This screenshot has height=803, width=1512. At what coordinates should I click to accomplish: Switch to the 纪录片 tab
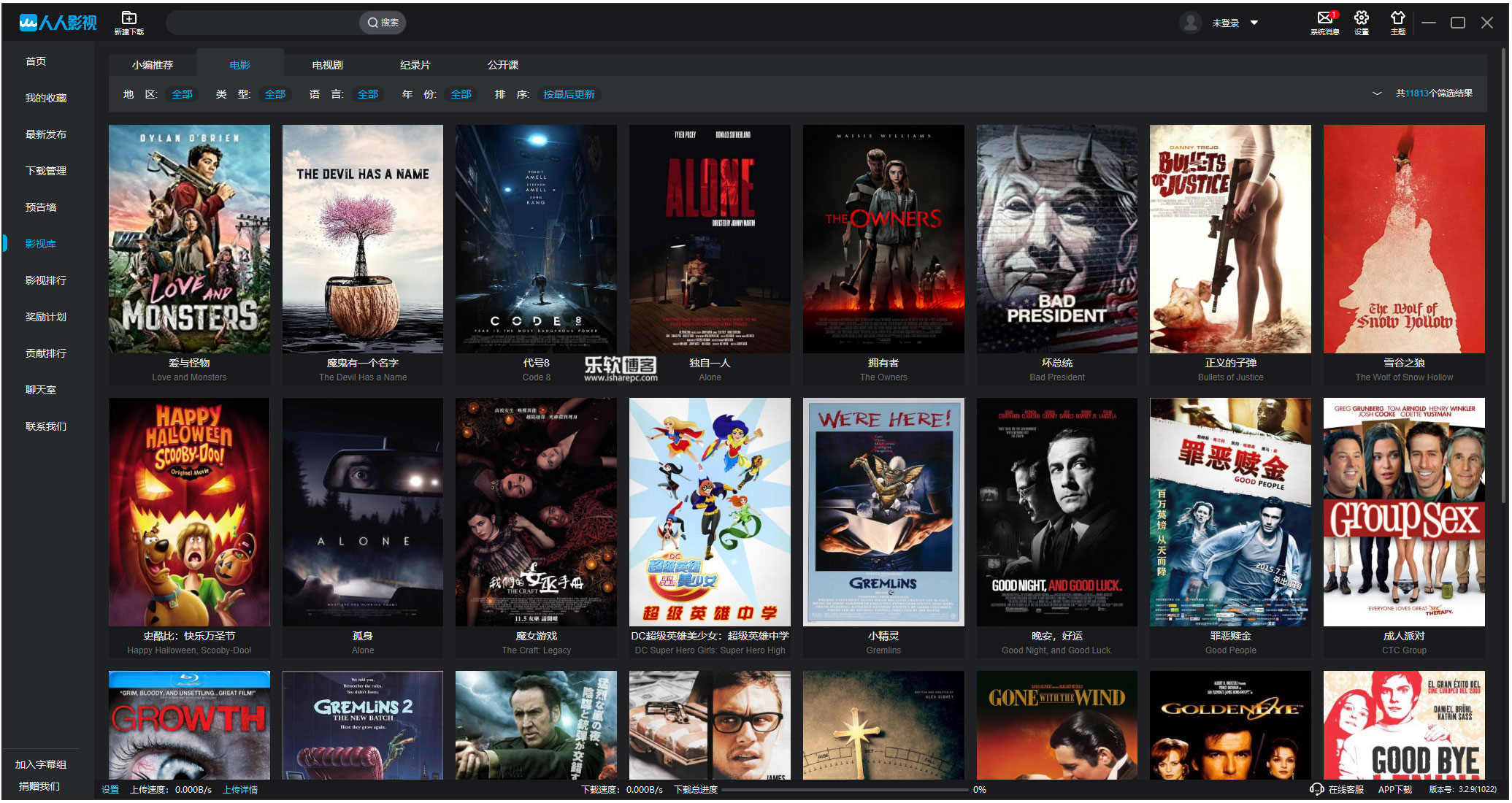(415, 65)
